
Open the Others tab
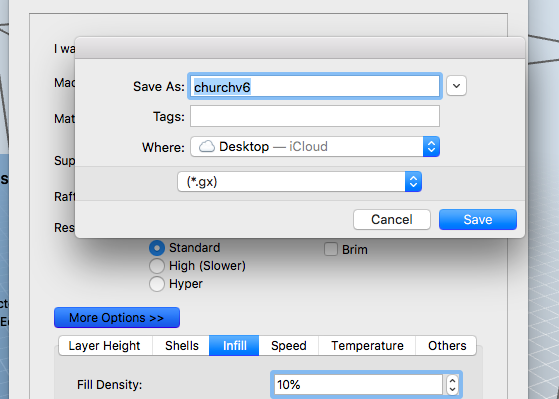[446, 346]
